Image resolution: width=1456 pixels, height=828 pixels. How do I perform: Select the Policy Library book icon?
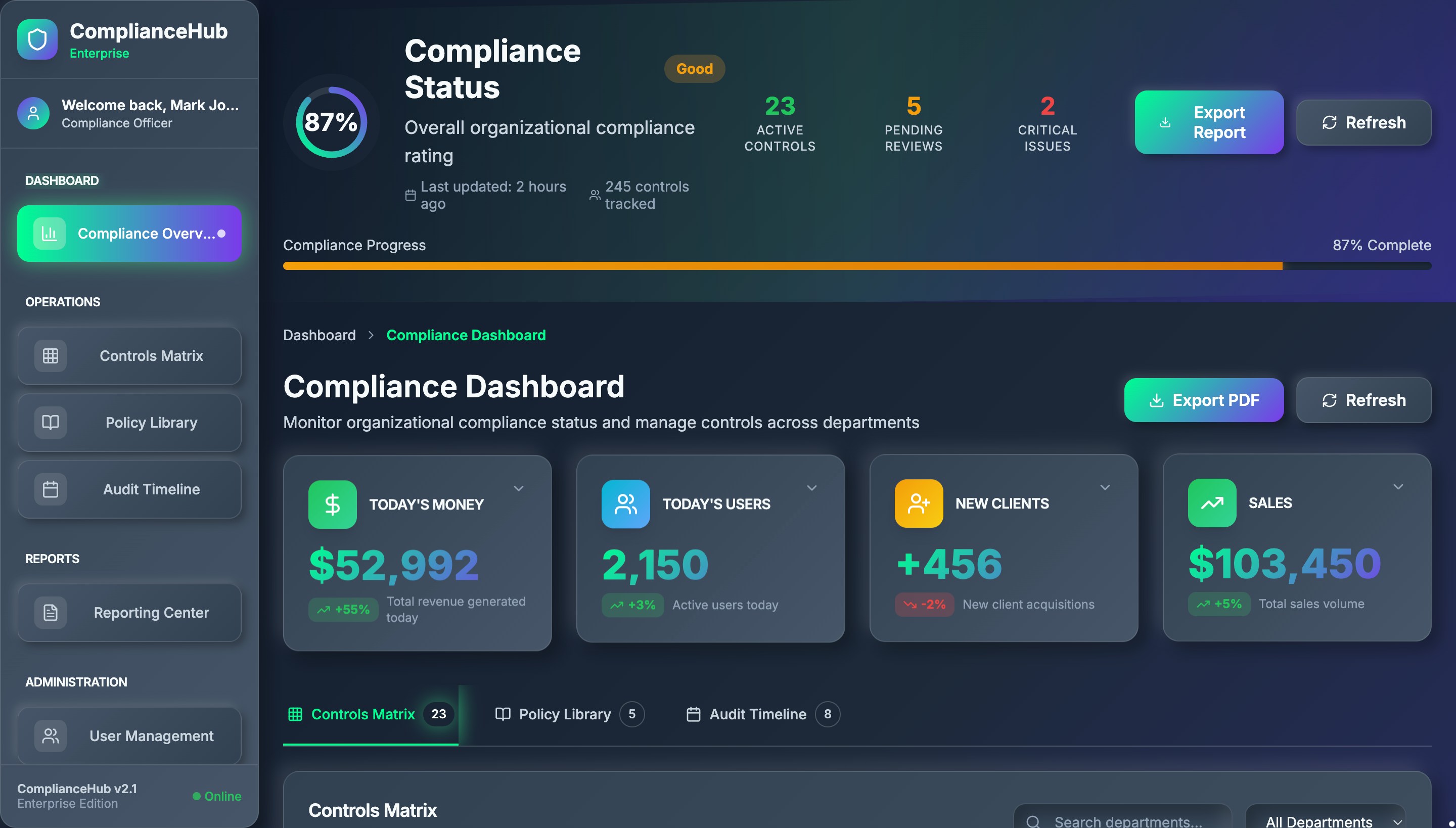tap(50, 422)
